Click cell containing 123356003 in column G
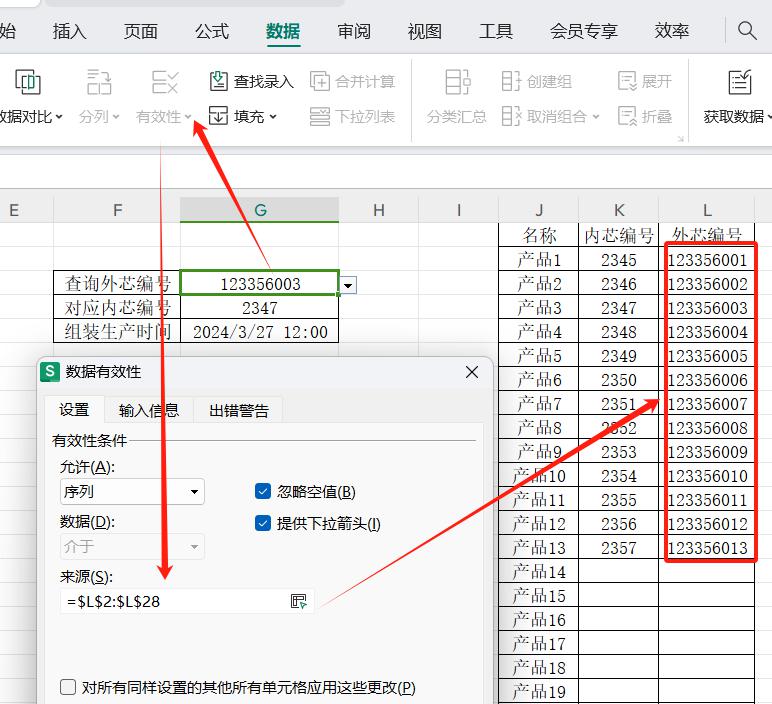Screen dimensions: 772x704 [260, 284]
